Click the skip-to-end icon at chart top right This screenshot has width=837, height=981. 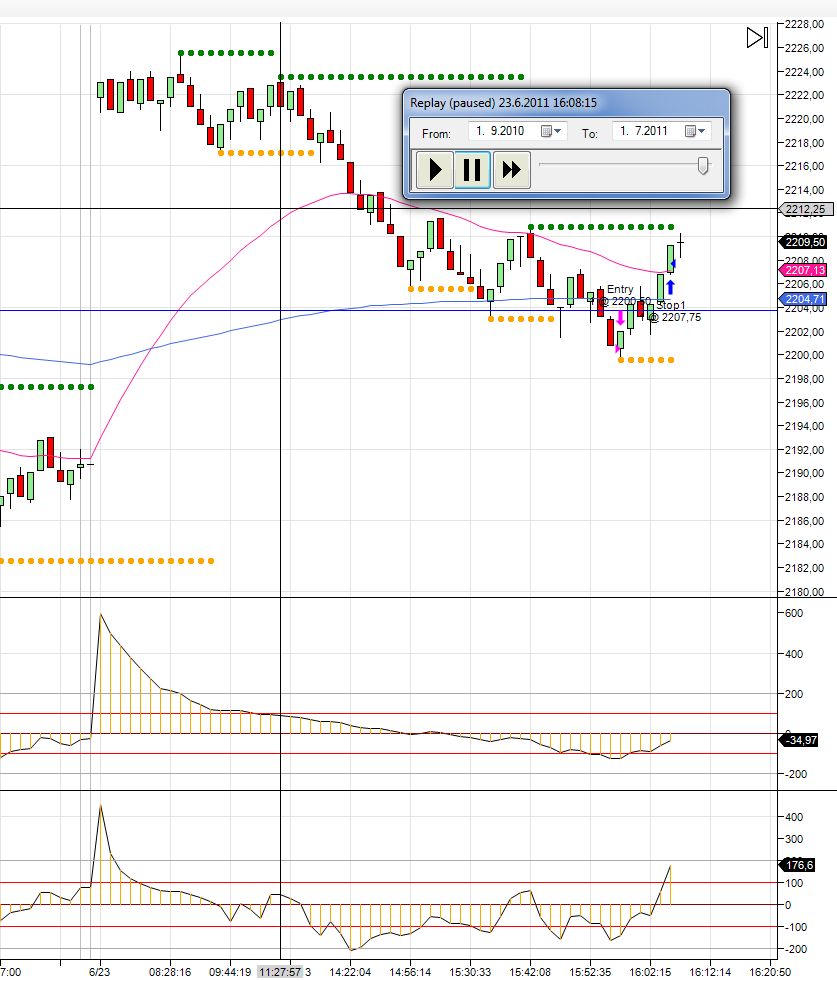757,38
